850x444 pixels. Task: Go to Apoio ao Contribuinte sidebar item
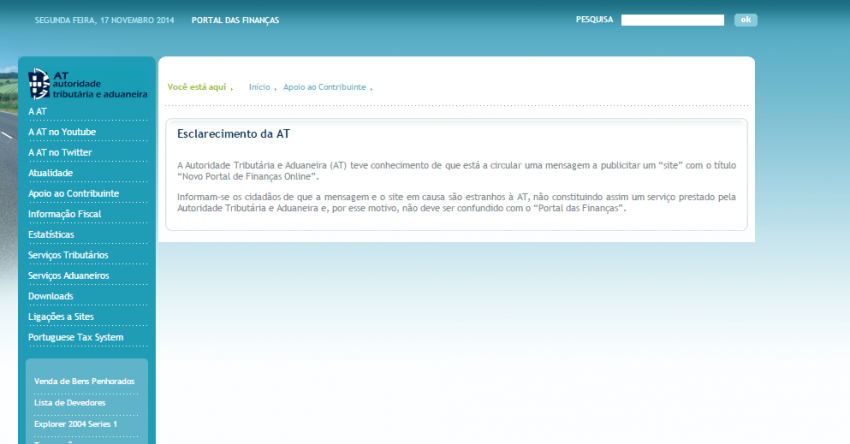(73, 193)
